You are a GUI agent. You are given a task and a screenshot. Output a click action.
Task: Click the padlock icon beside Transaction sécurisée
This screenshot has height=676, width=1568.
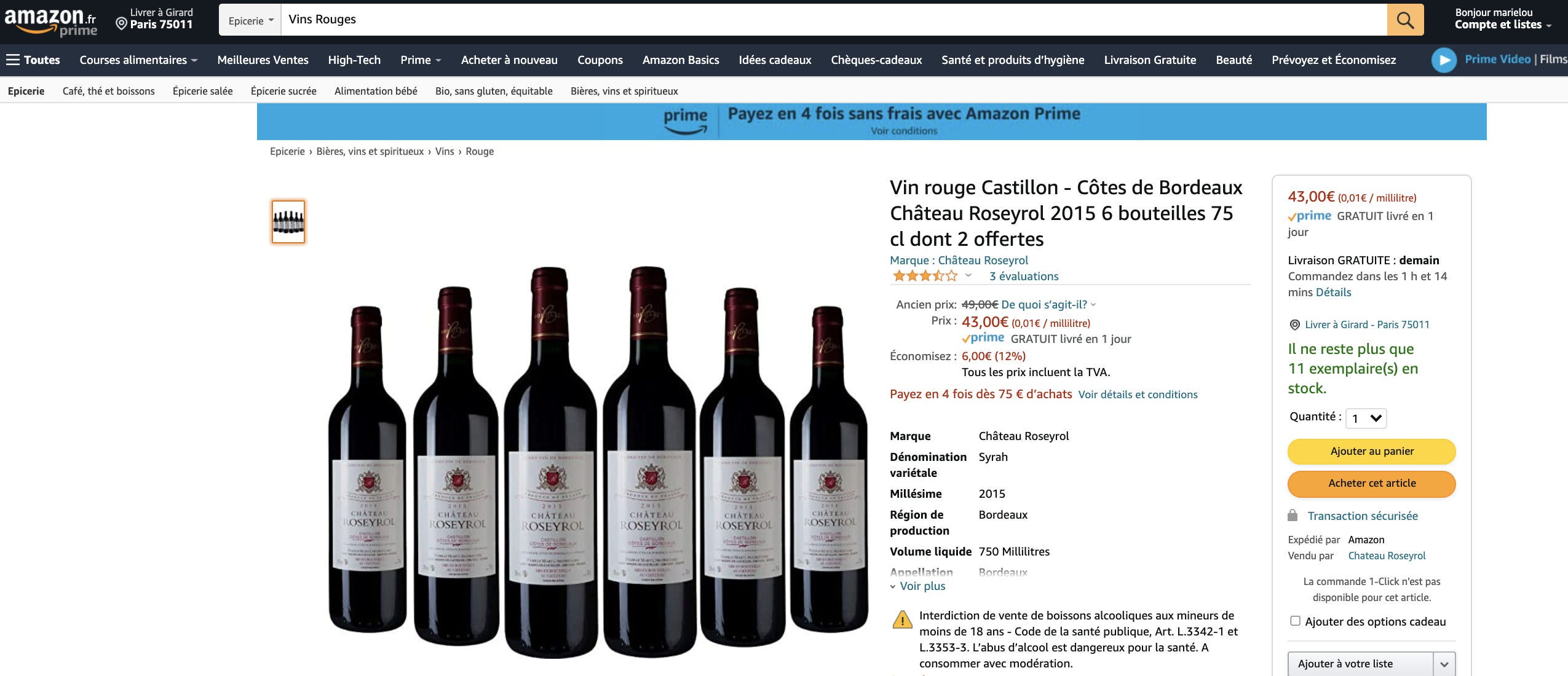[1293, 515]
